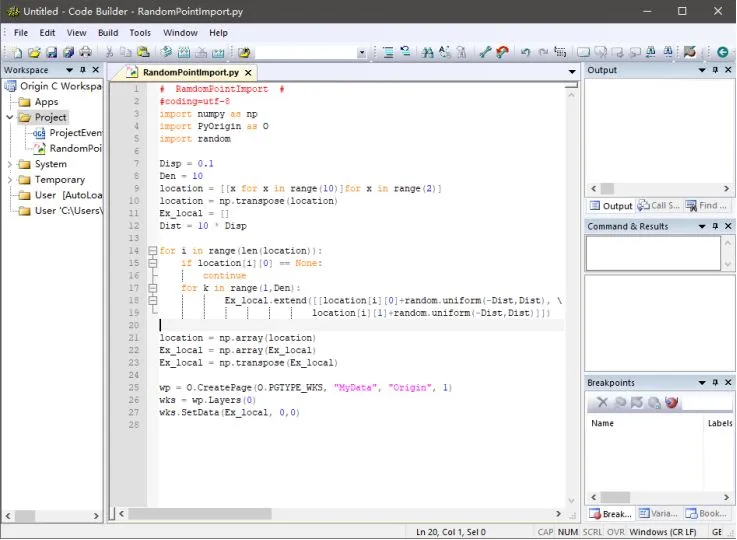Toggle pin on Workspace panel

click(x=83, y=70)
